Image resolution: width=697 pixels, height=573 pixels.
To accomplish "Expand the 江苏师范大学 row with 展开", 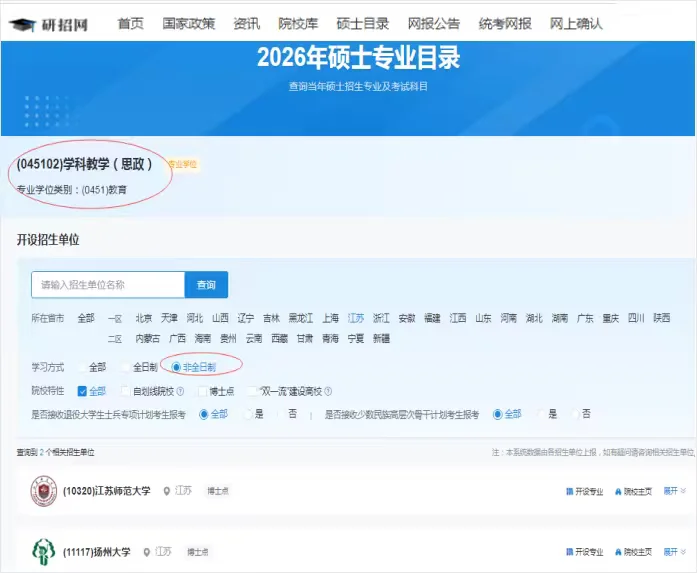I will click(674, 491).
